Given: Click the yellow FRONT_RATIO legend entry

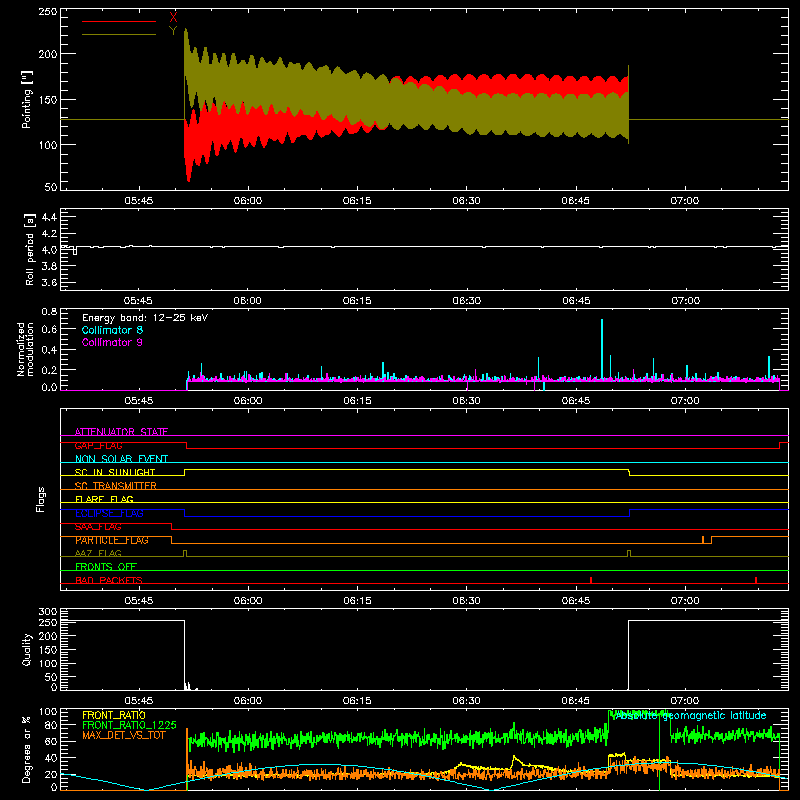Looking at the screenshot, I should (x=114, y=715).
